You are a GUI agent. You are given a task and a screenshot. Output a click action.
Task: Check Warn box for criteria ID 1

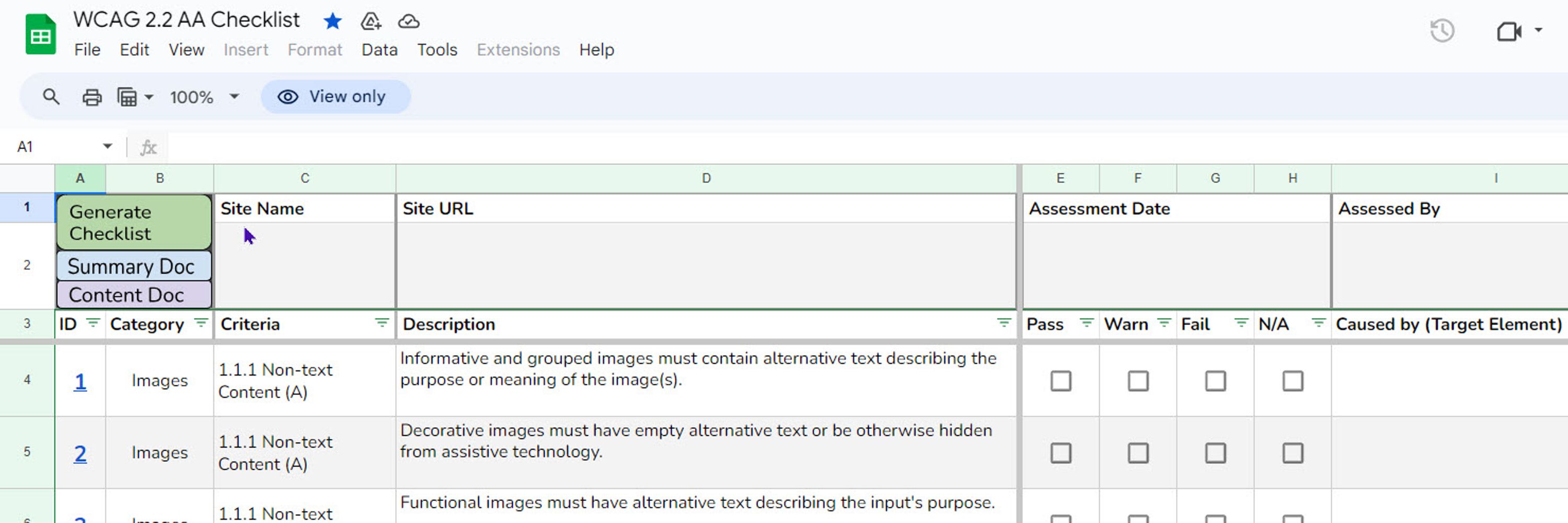1138,381
